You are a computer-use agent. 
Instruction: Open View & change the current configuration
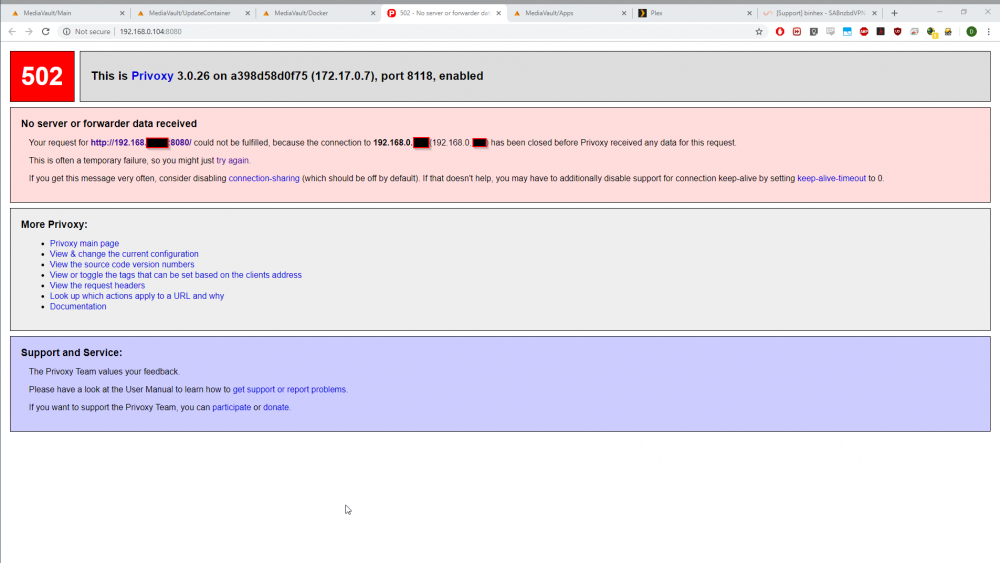click(x=124, y=254)
